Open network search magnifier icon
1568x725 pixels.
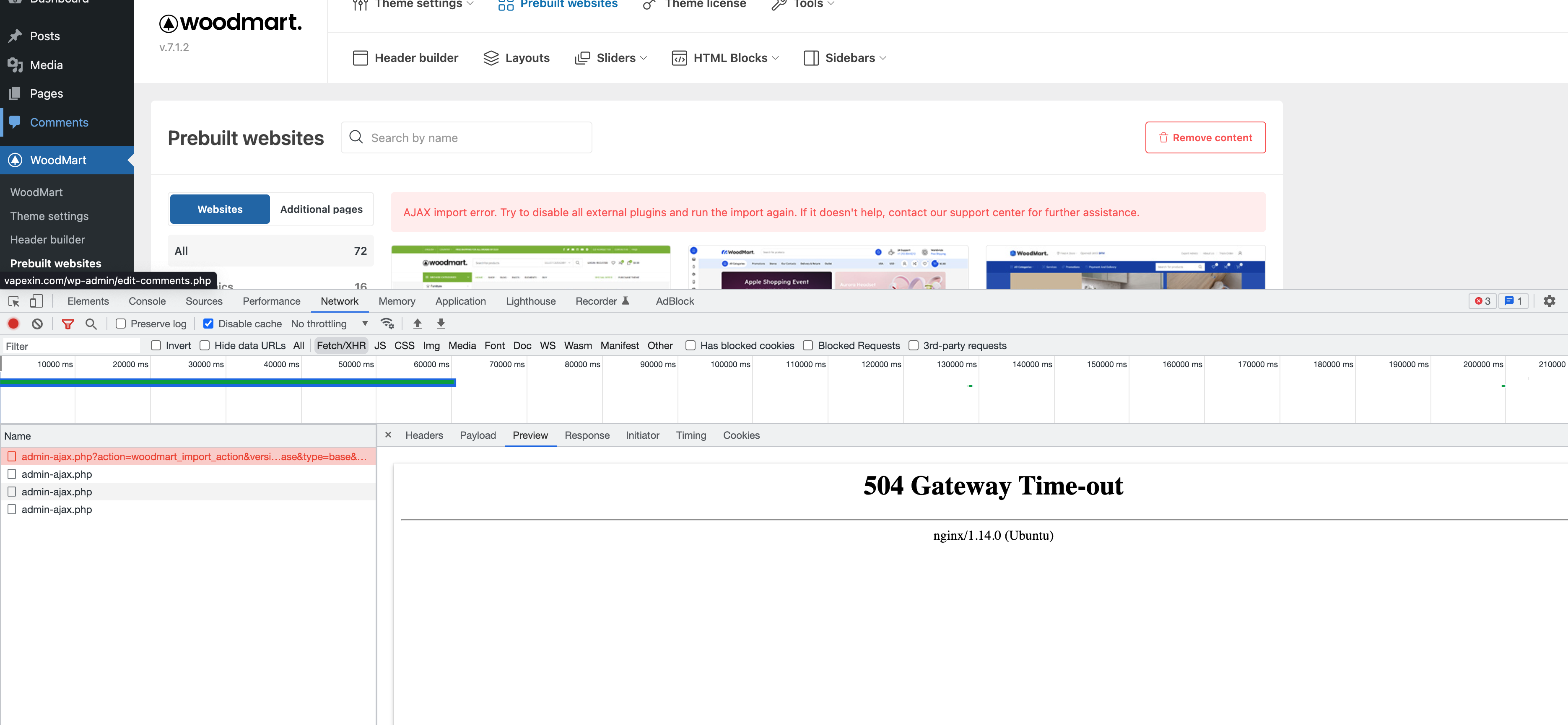pos(91,324)
